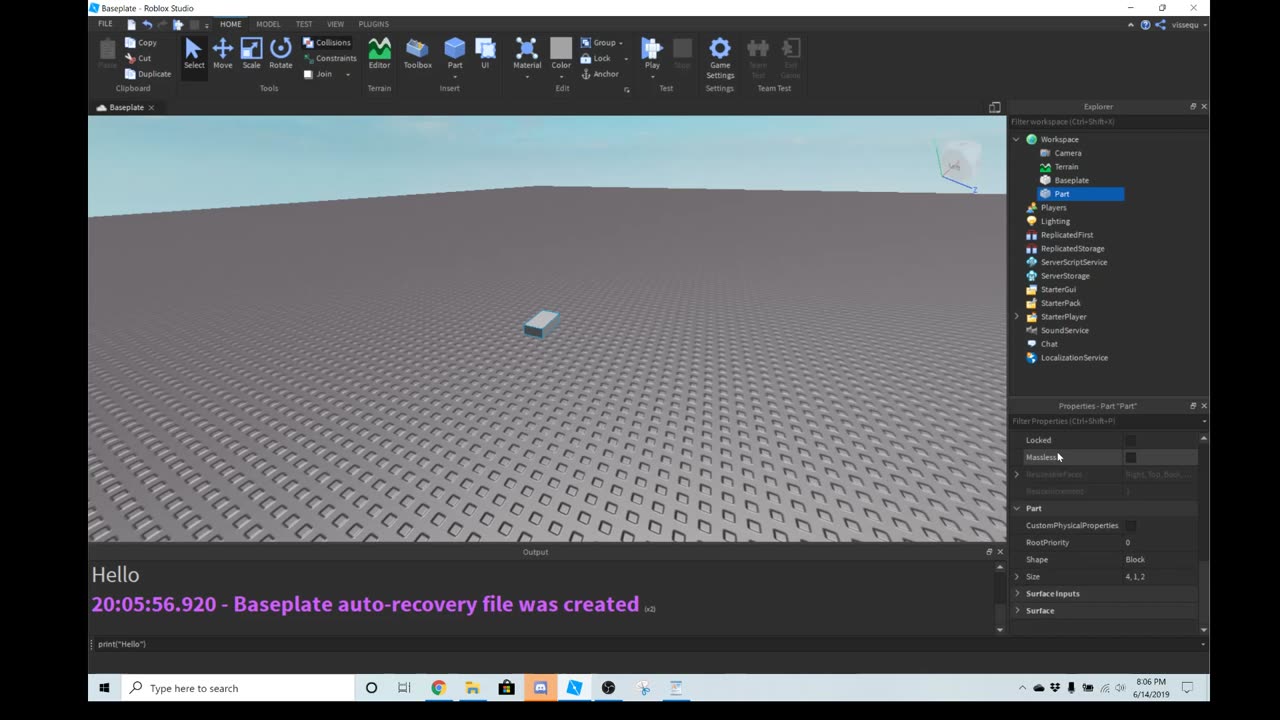Open Google Chrome from taskbar
Viewport: 1280px width, 720px height.
point(438,688)
